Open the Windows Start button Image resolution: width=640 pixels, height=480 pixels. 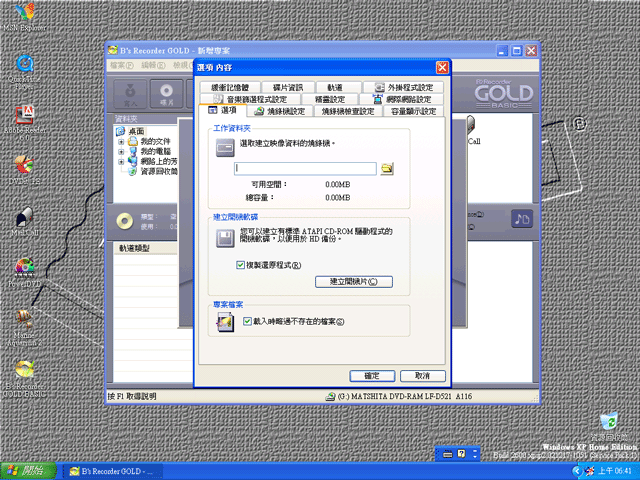coord(29,471)
